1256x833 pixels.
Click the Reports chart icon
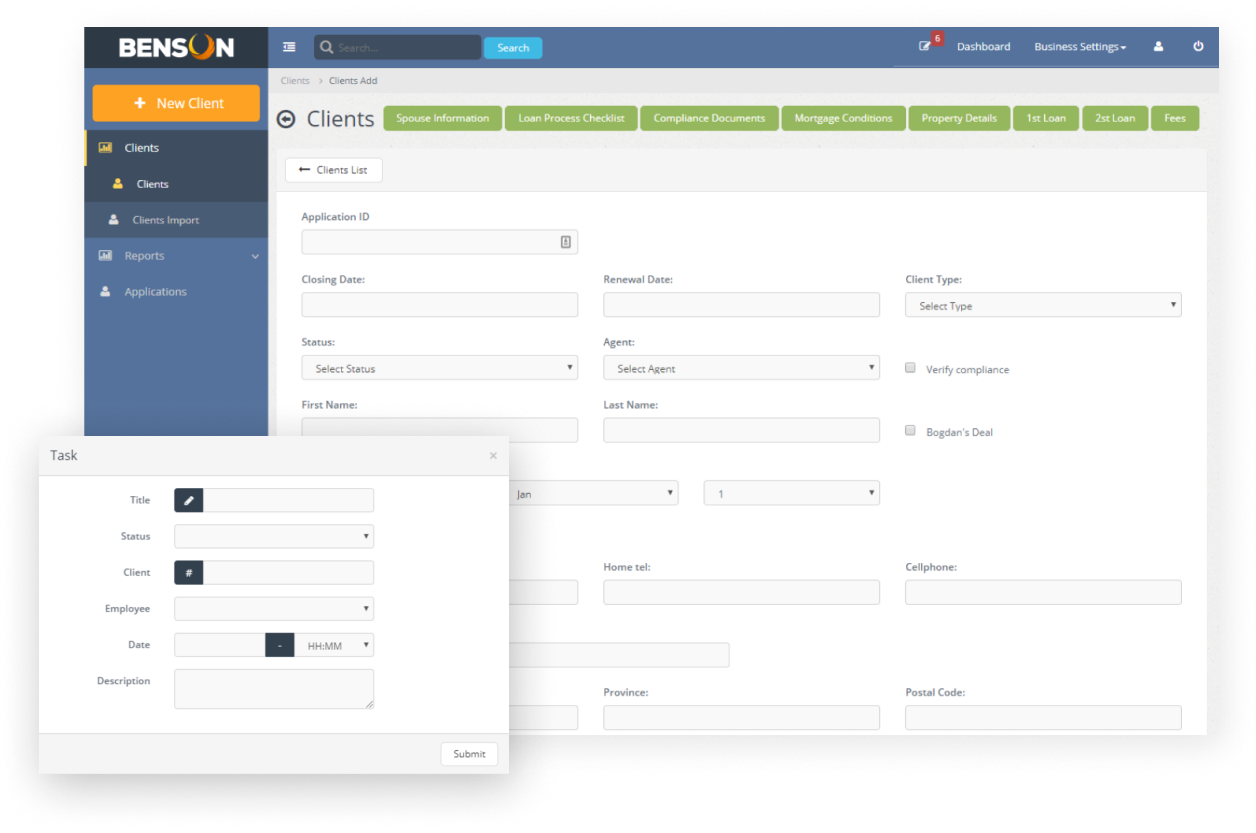coord(105,256)
